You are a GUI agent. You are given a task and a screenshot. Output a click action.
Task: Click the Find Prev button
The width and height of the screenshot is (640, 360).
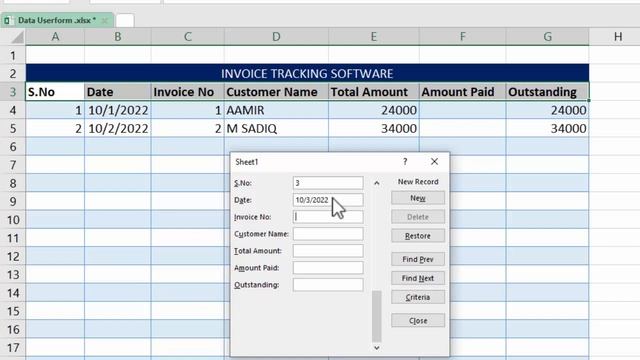tap(418, 259)
